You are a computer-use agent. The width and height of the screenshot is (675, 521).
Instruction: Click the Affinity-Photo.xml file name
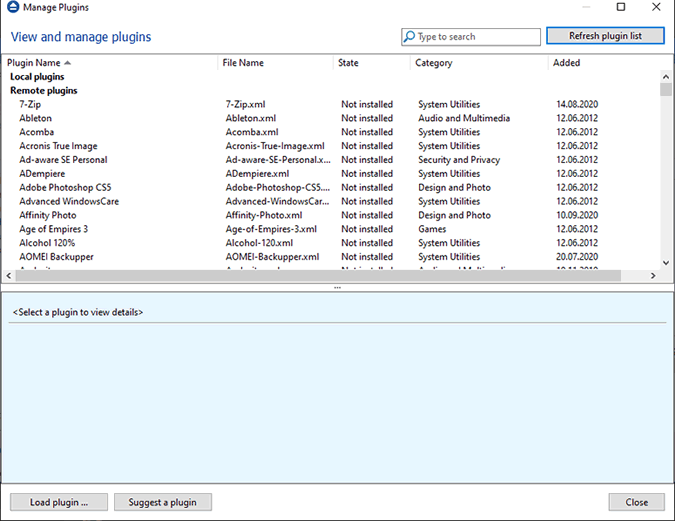[x=264, y=215]
